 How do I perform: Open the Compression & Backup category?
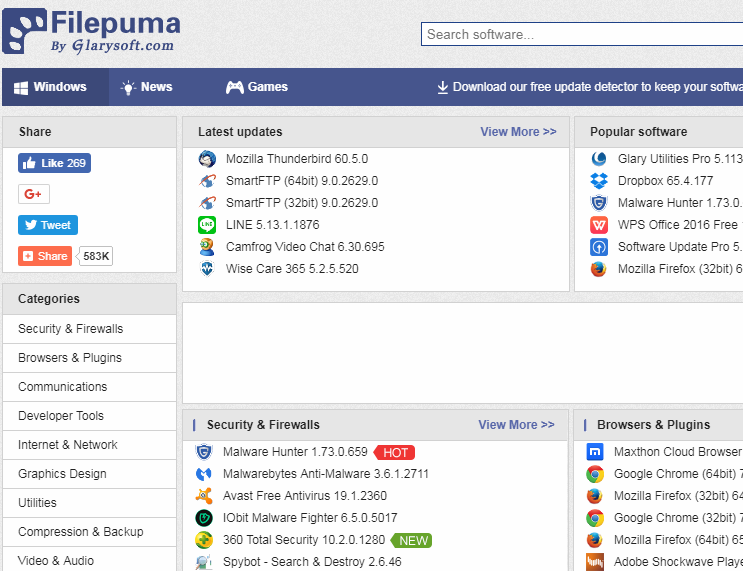pyautogui.click(x=90, y=532)
